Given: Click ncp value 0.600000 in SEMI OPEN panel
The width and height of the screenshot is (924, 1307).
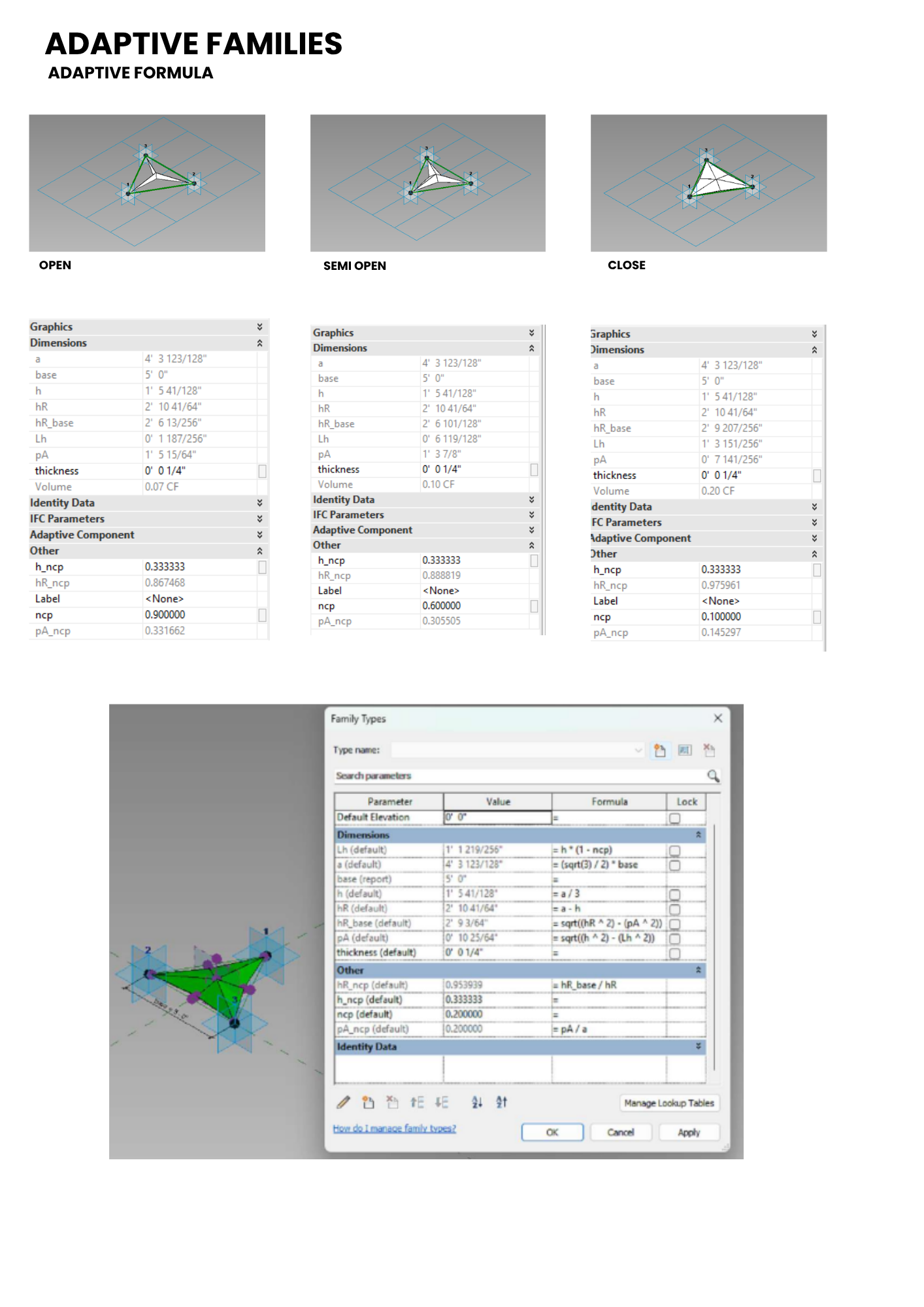Looking at the screenshot, I should [x=442, y=606].
